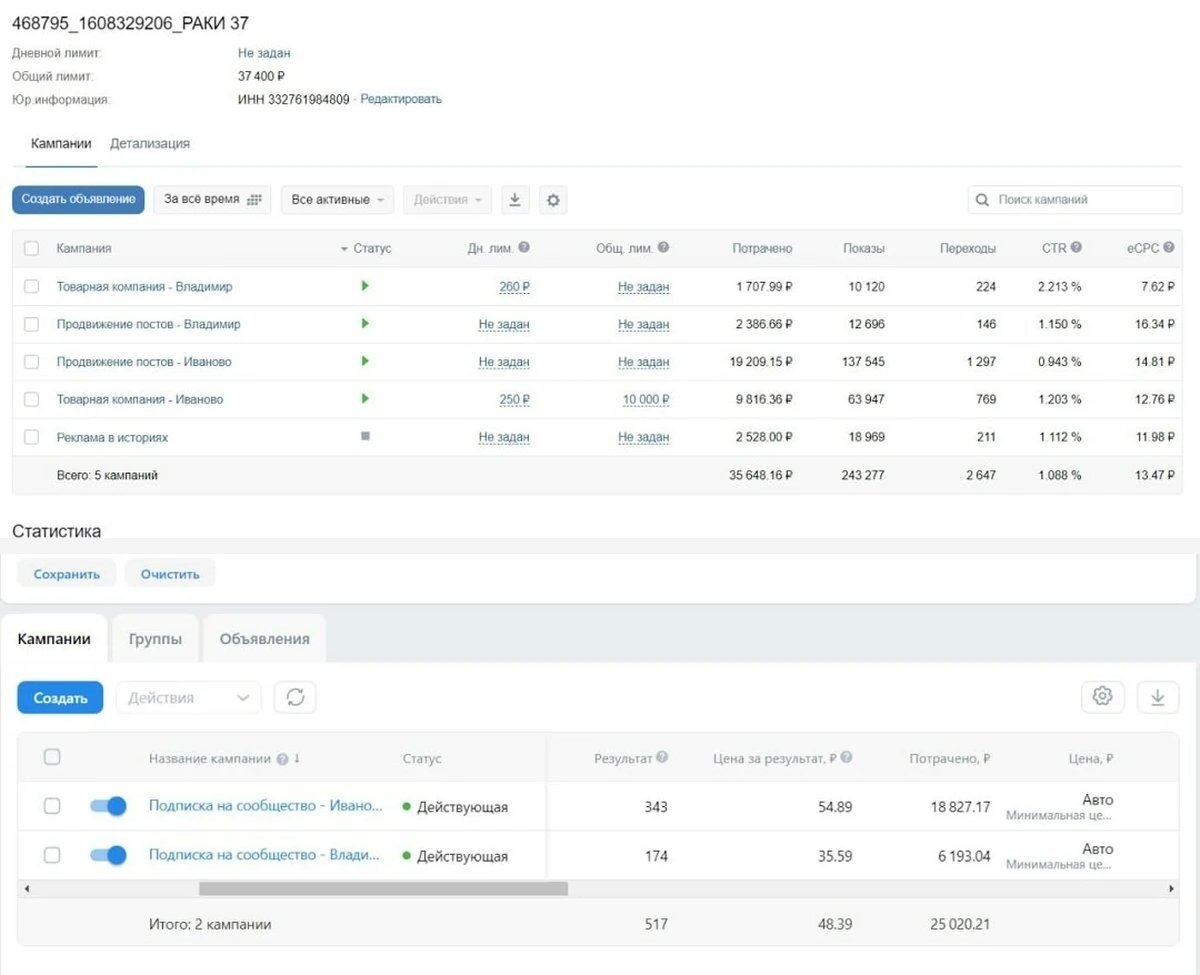Screen dimensions: 1200x975
Task: Switch to the Объявления tab
Action: click(x=265, y=639)
